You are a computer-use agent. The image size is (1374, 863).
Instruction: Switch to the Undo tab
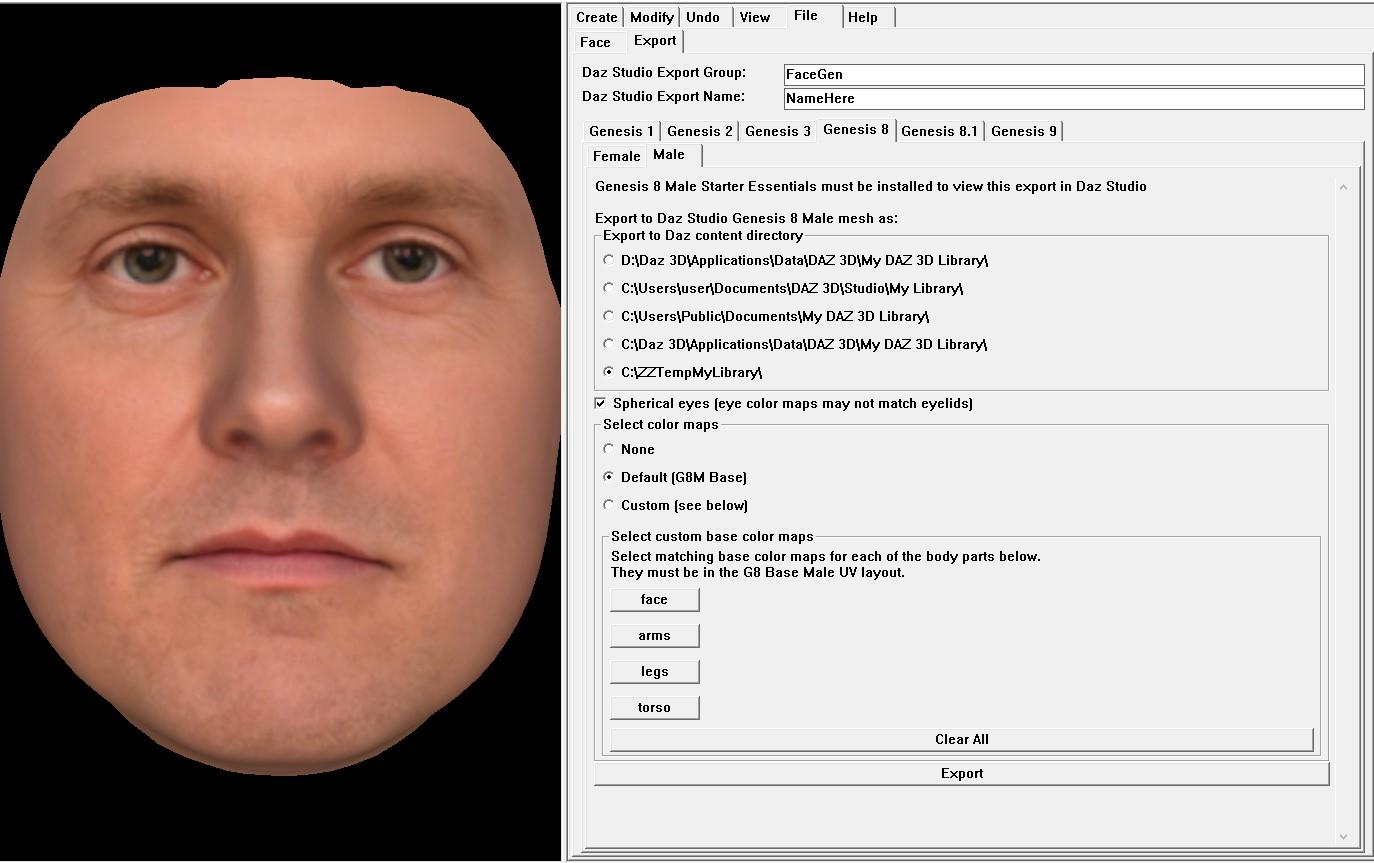point(703,17)
